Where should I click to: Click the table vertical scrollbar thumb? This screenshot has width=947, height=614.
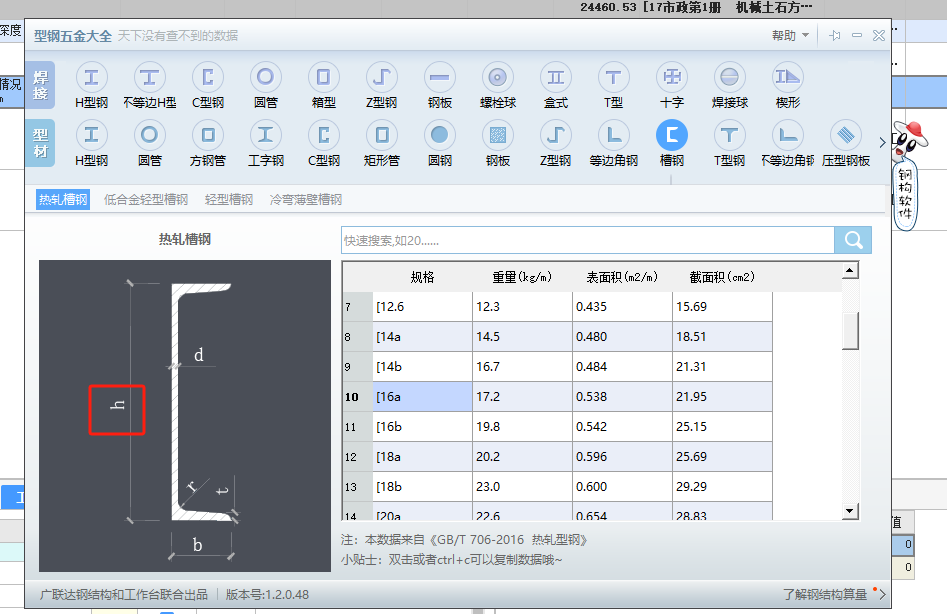click(850, 331)
